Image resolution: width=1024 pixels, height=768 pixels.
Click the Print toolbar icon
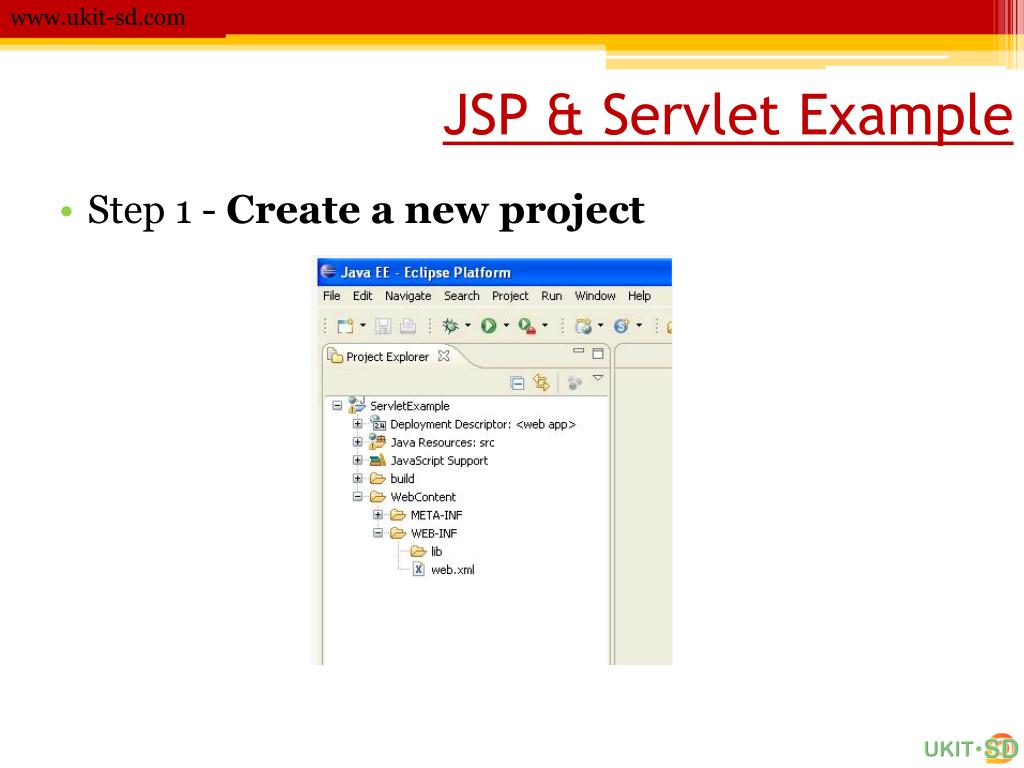click(x=408, y=326)
